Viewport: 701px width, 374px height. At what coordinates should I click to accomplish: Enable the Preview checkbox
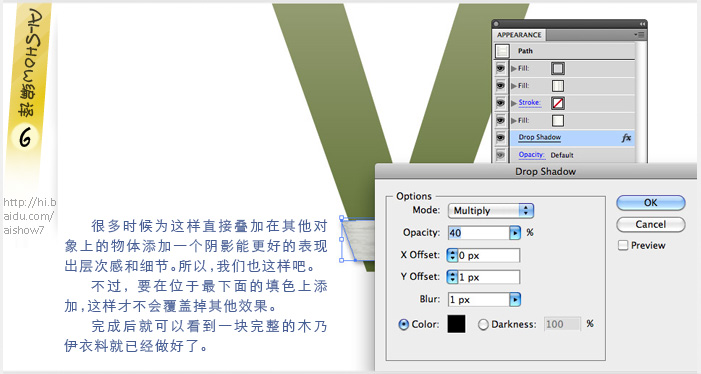623,245
